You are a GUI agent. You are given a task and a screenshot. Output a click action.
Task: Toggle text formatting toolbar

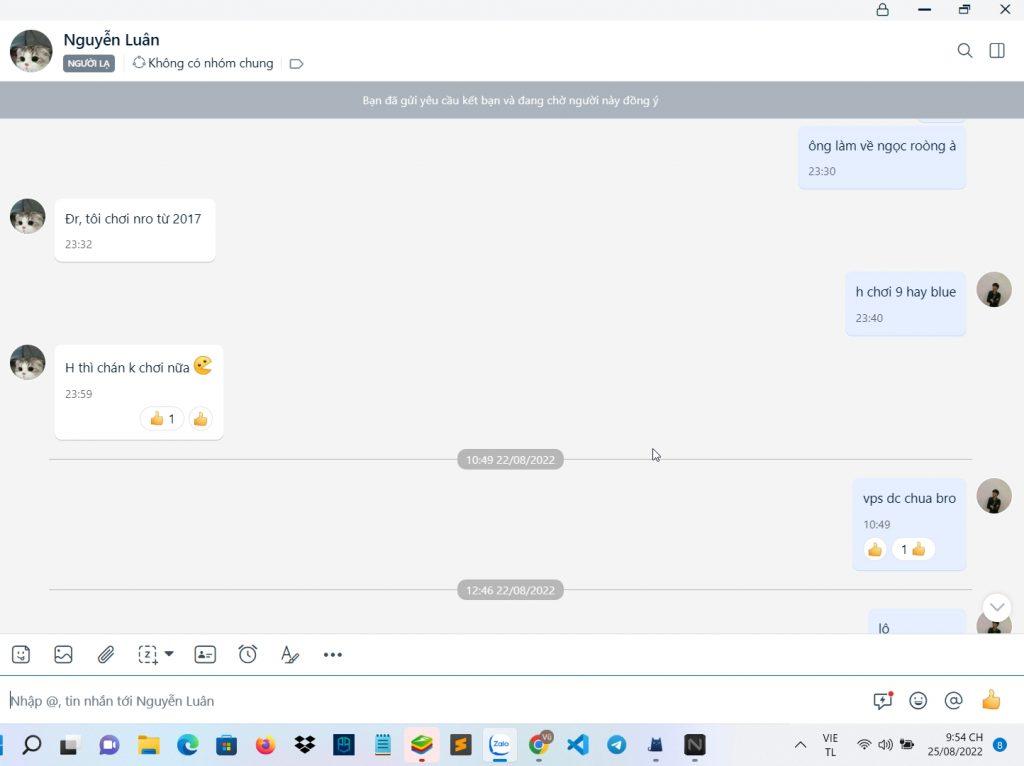(290, 655)
